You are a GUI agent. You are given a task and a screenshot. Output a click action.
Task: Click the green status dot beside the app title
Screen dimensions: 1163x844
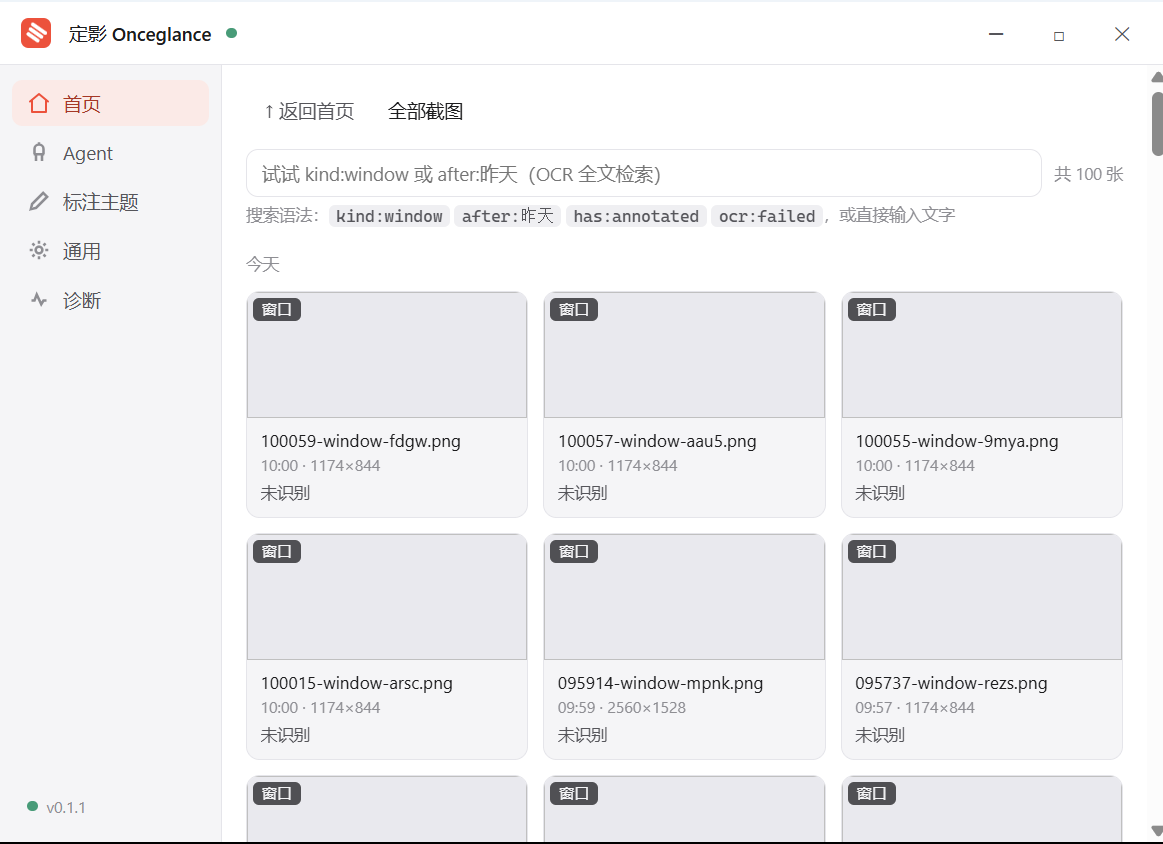click(231, 33)
